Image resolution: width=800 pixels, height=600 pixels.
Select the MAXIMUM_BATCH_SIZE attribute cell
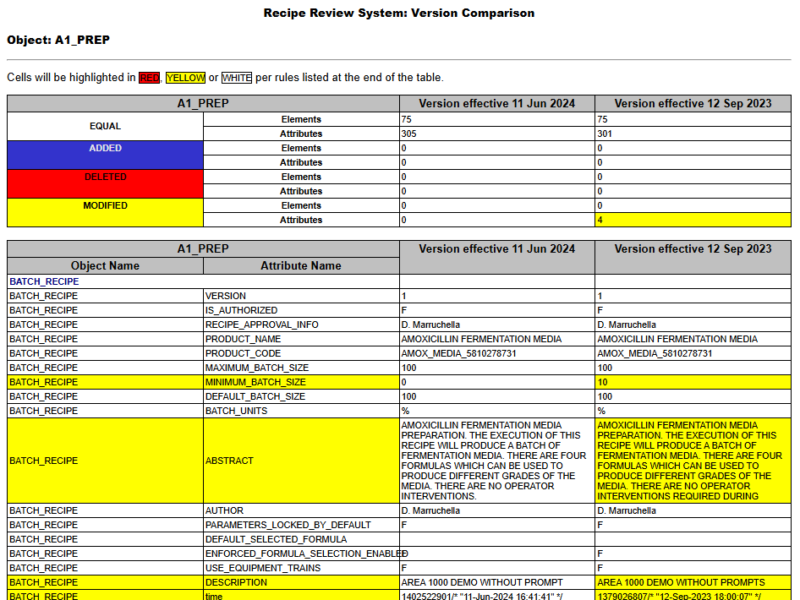click(x=301, y=367)
